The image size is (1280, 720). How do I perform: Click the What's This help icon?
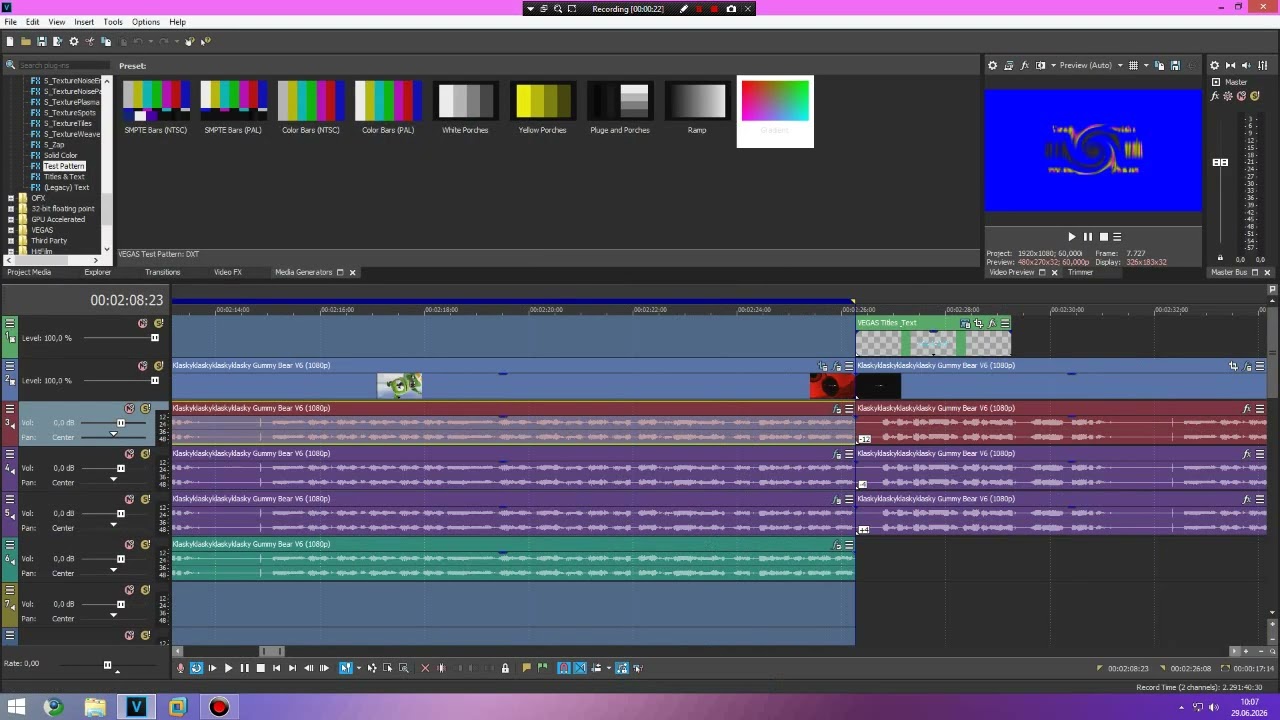click(206, 41)
